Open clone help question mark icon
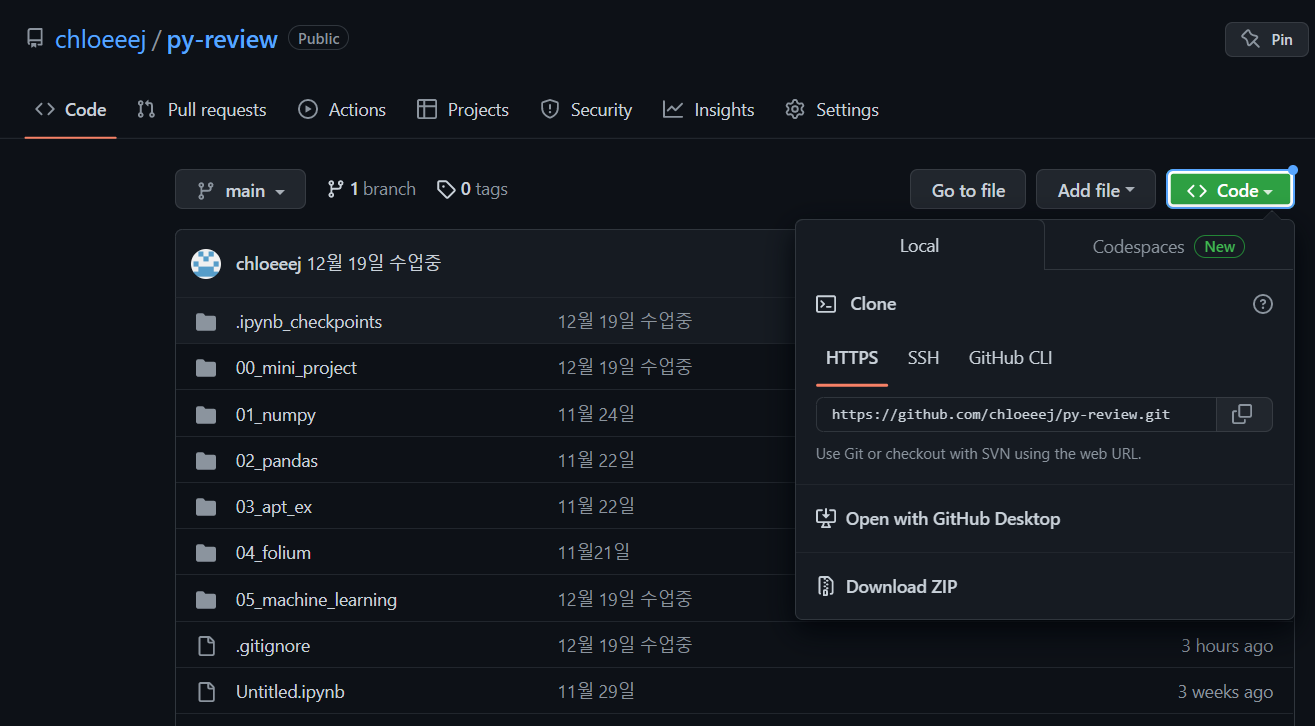This screenshot has width=1315, height=726. tap(1263, 304)
